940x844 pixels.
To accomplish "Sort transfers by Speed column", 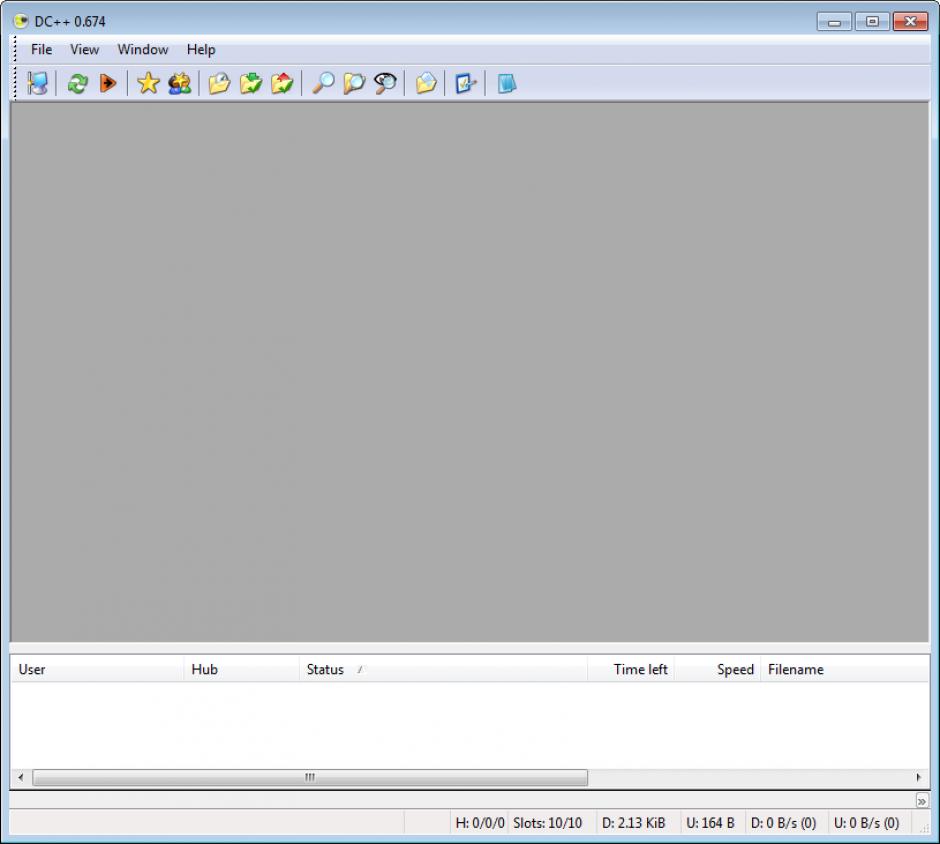I will (717, 670).
